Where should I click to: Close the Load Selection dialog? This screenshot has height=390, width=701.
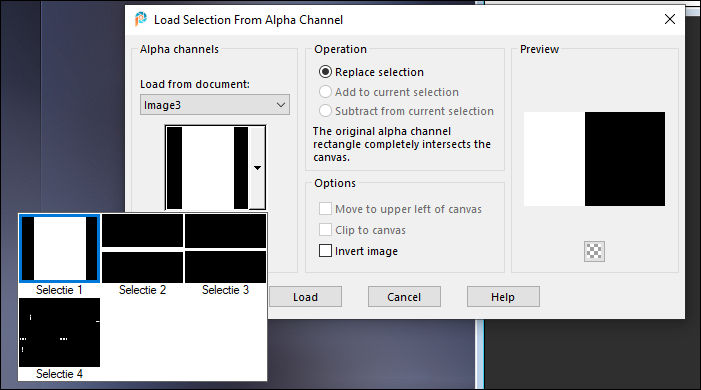pos(670,19)
